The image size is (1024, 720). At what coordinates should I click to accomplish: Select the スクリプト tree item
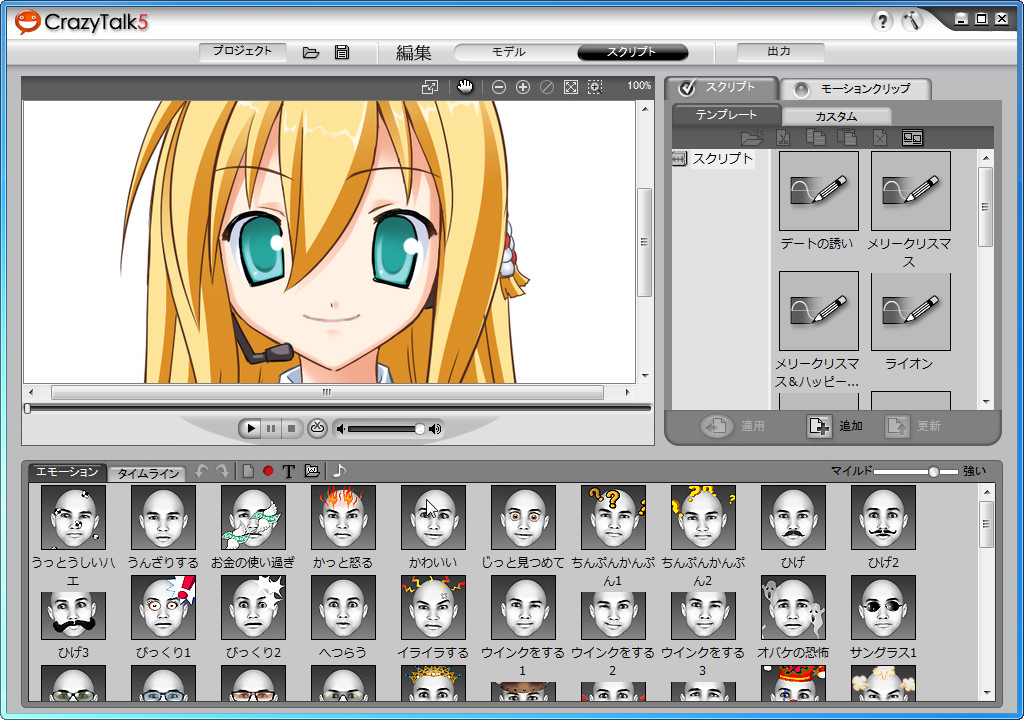point(714,159)
